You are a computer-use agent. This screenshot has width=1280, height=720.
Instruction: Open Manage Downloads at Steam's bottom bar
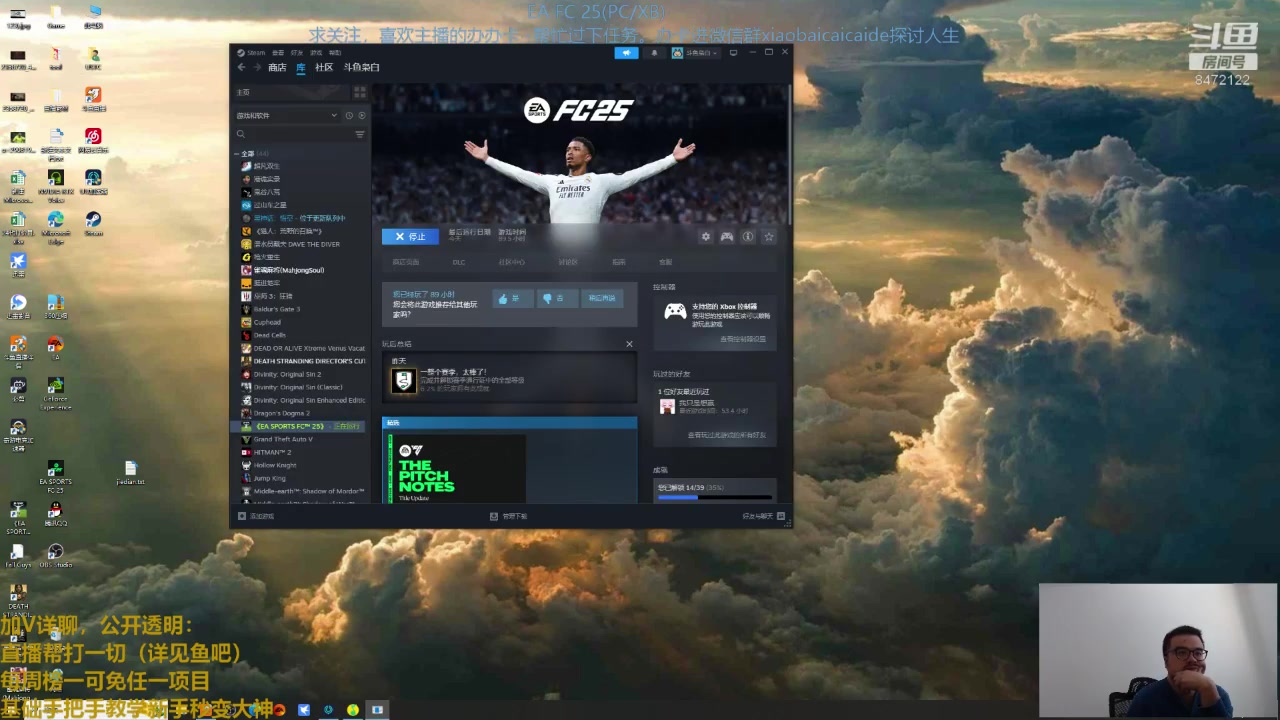pos(508,516)
